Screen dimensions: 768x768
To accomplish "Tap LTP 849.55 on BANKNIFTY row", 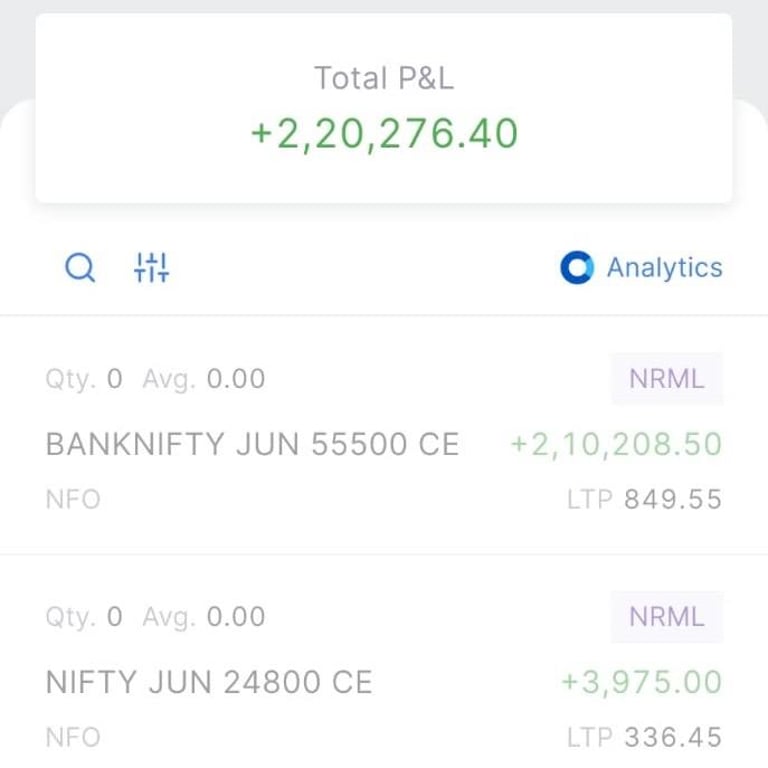I will pos(645,500).
